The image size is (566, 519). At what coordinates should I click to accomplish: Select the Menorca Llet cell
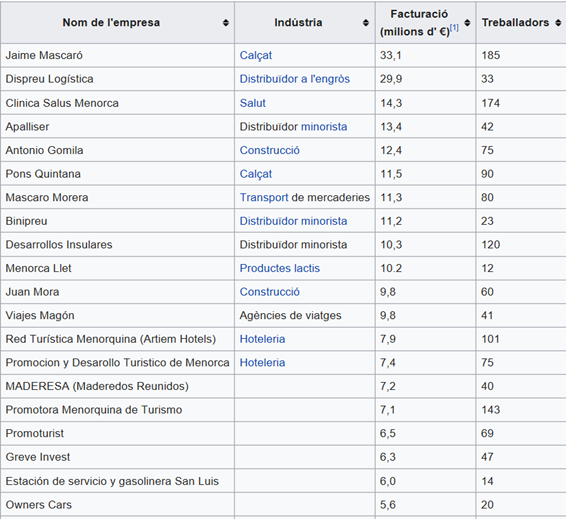[117, 268]
